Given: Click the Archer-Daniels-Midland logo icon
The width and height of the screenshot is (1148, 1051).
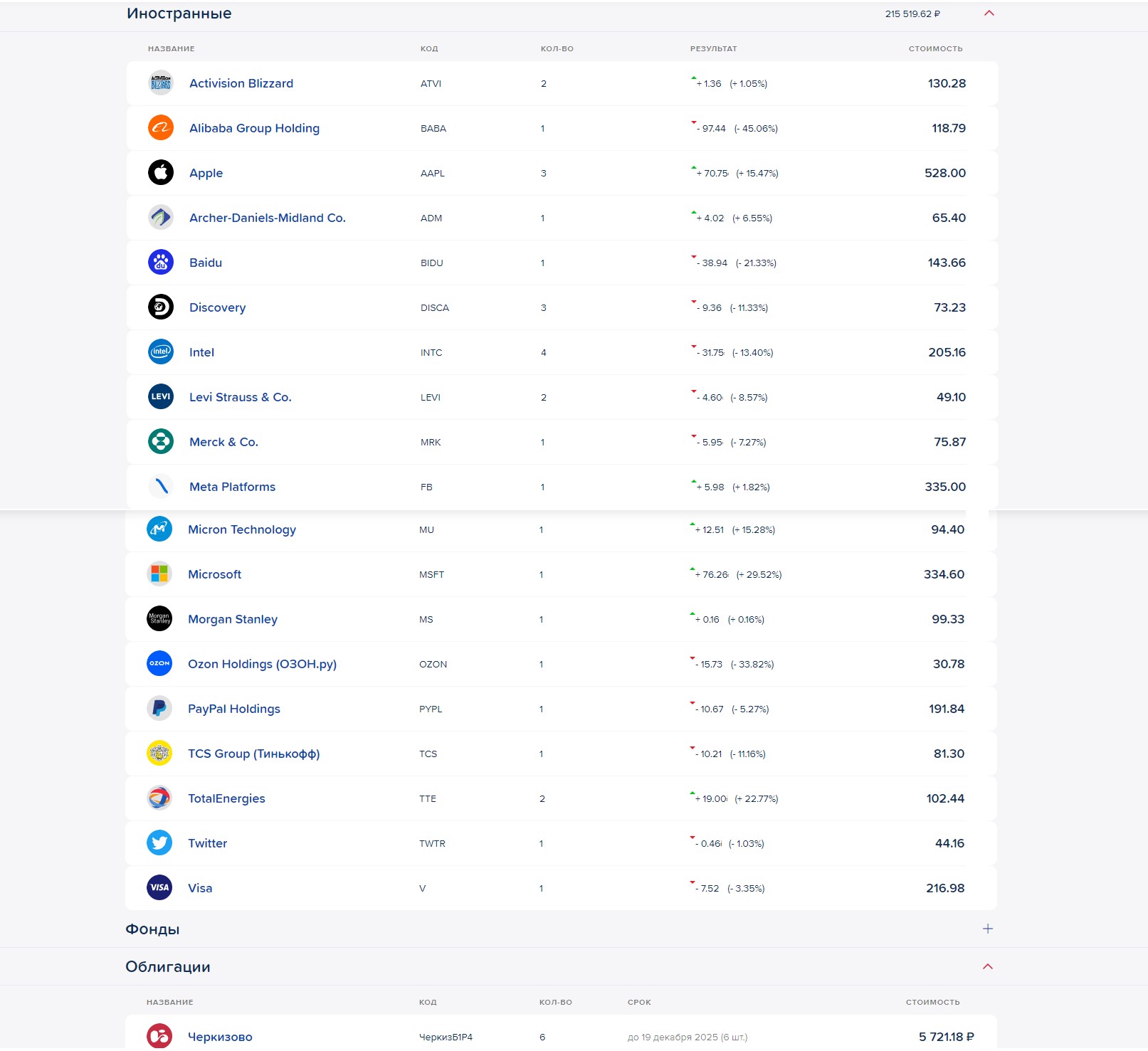Looking at the screenshot, I should pos(161,218).
